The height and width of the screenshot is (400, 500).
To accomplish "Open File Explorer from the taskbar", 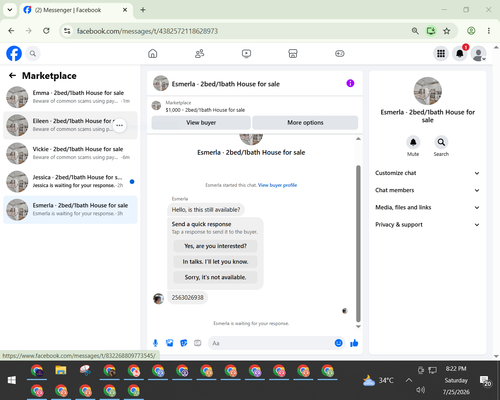I will pyautogui.click(x=61, y=371).
